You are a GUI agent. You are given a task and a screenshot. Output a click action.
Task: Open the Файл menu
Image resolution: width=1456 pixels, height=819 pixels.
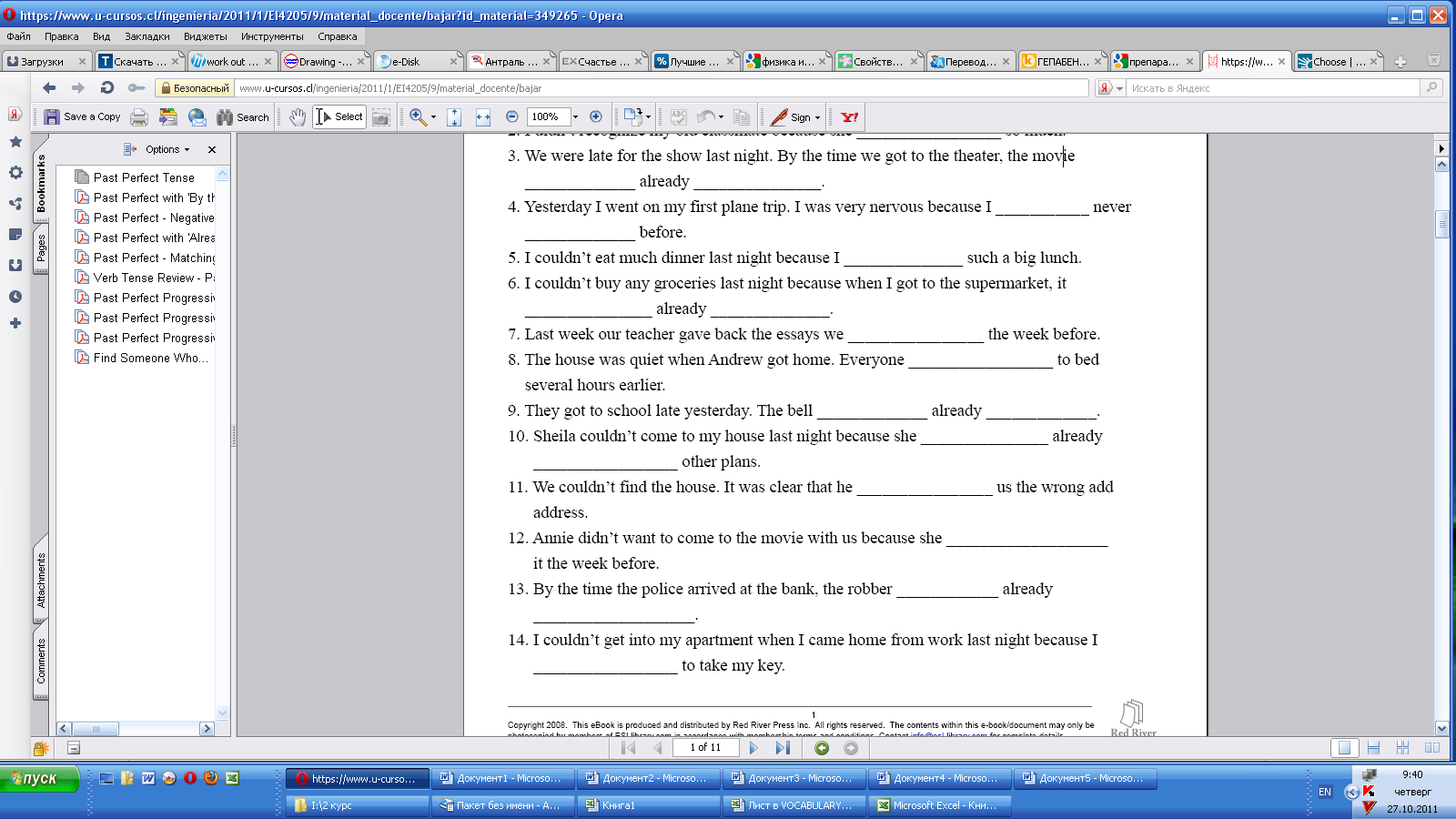18,36
